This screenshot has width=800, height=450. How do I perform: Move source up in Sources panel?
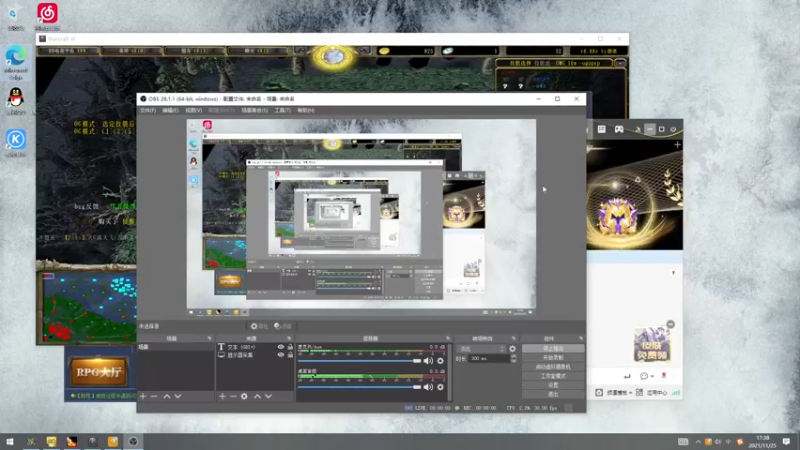(x=258, y=396)
